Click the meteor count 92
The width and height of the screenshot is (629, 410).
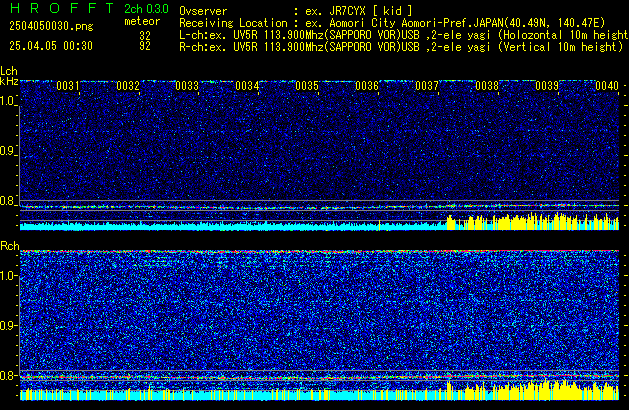(x=145, y=46)
